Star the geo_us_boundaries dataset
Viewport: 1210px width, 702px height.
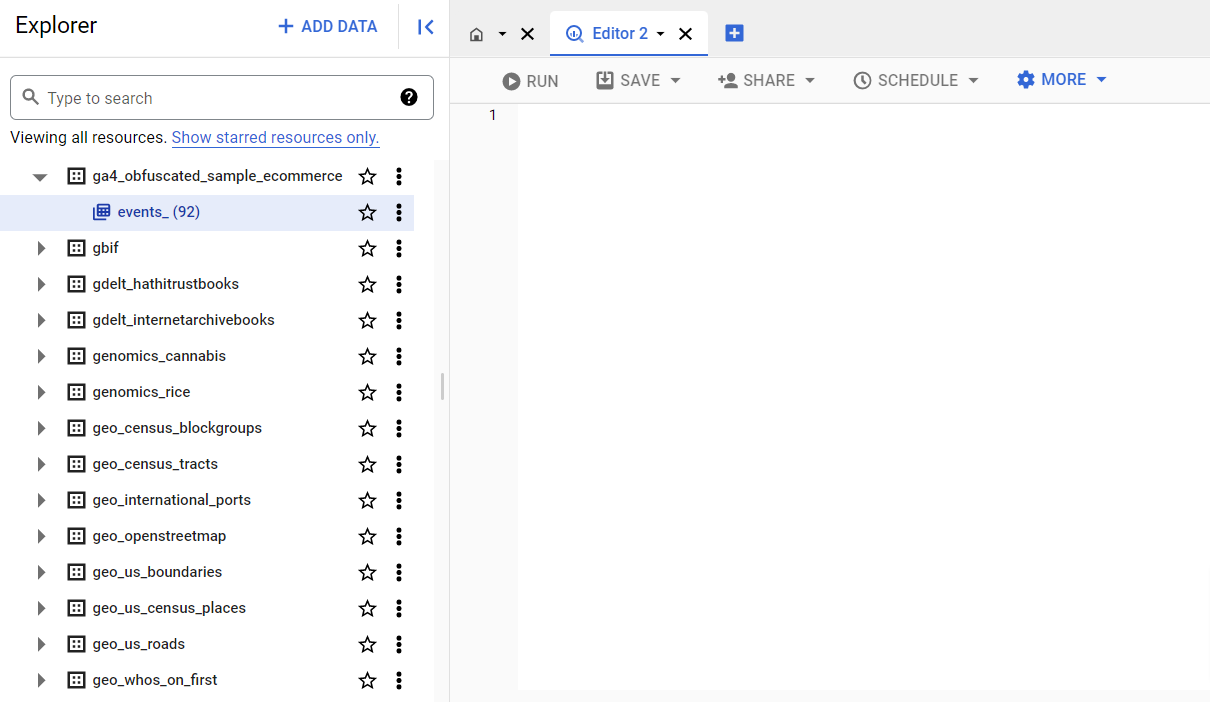(367, 572)
